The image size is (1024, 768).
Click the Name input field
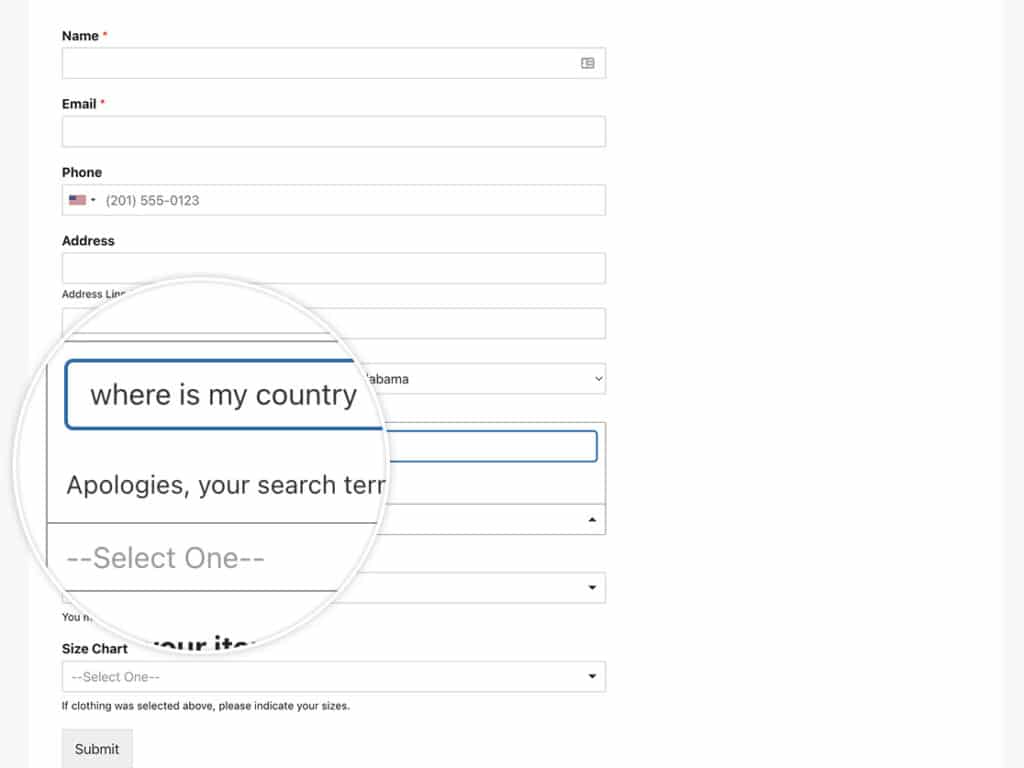(x=334, y=62)
